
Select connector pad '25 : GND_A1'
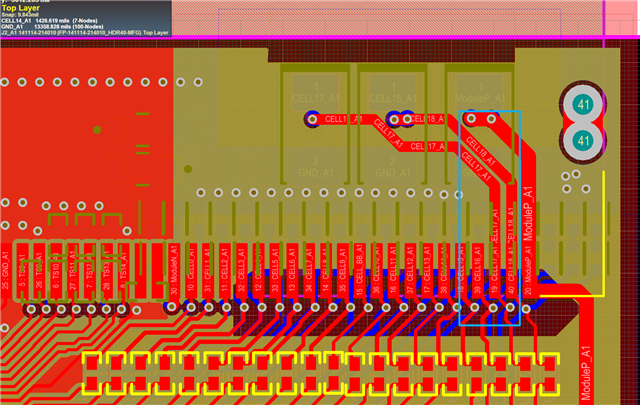coord(5,271)
